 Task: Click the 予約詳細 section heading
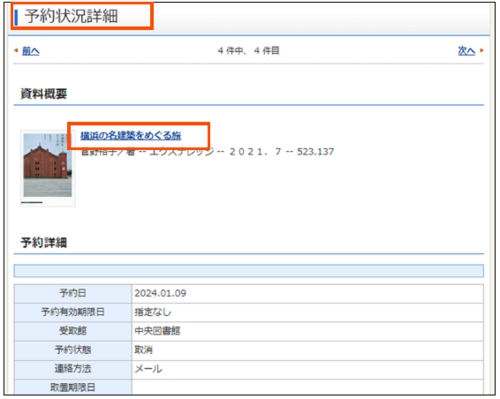[x=44, y=242]
